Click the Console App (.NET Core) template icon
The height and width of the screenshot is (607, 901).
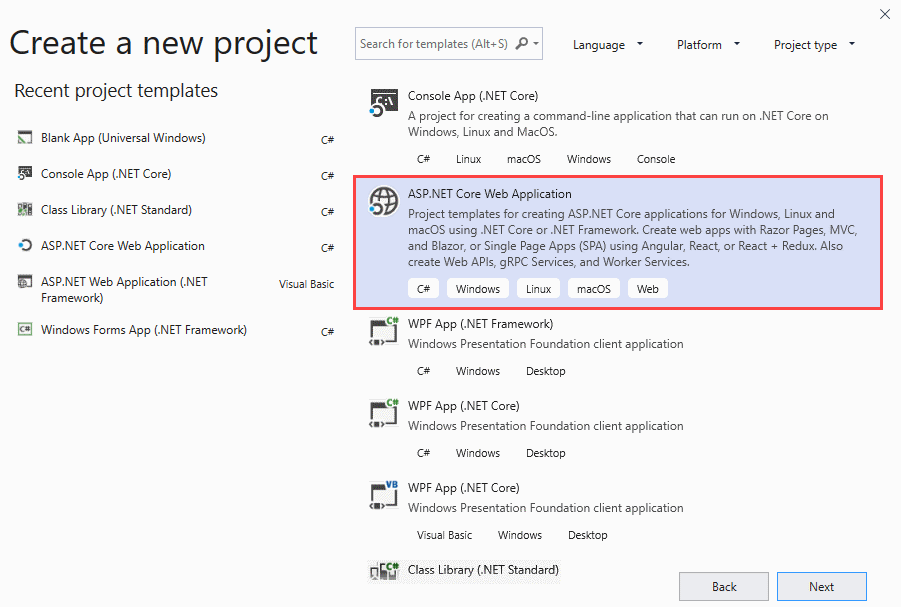pos(384,102)
